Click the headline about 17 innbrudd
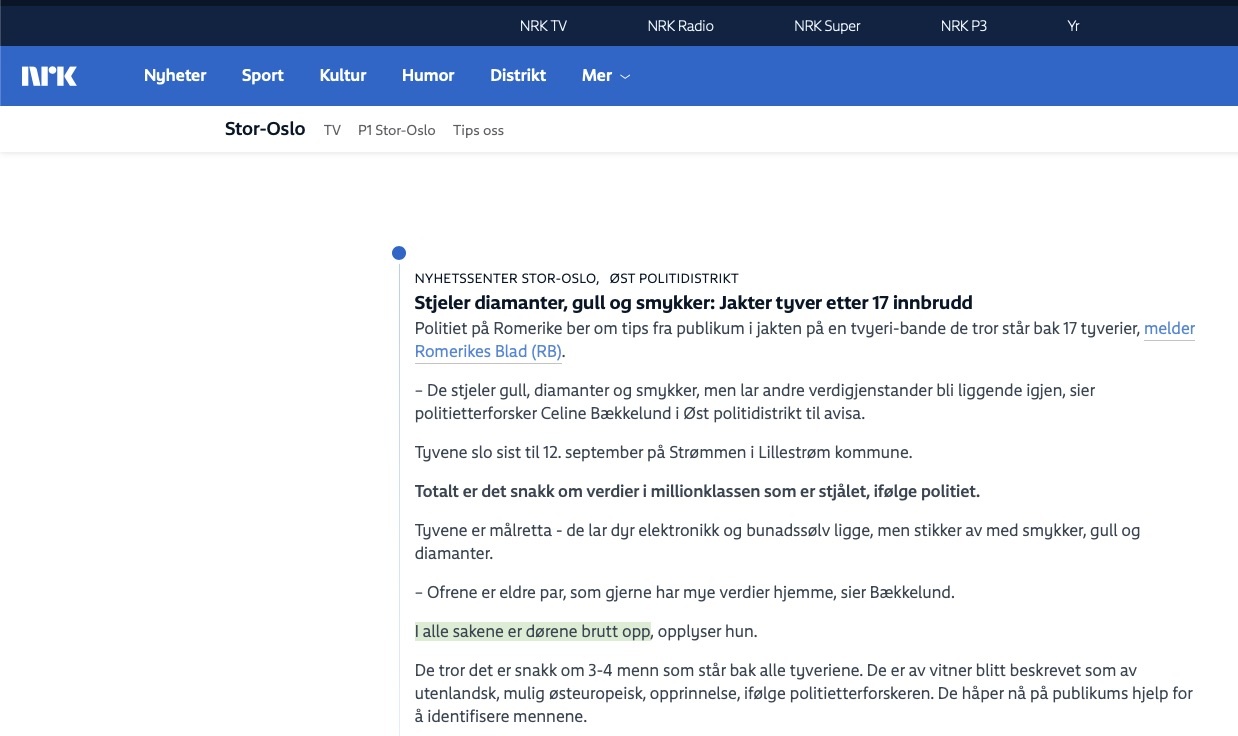Screen dimensions: 1238x736 coord(693,303)
